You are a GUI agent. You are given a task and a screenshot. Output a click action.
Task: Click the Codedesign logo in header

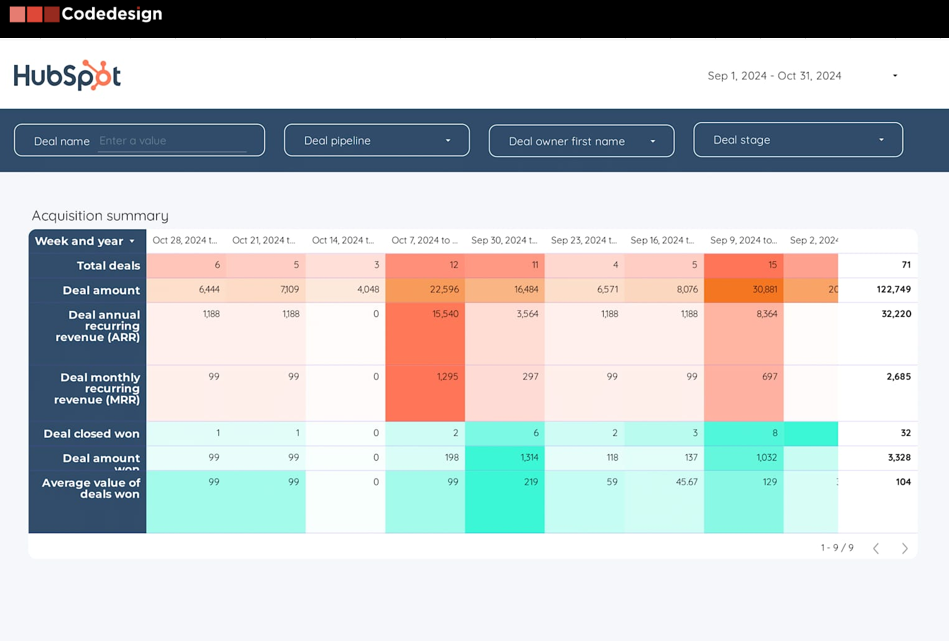86,14
